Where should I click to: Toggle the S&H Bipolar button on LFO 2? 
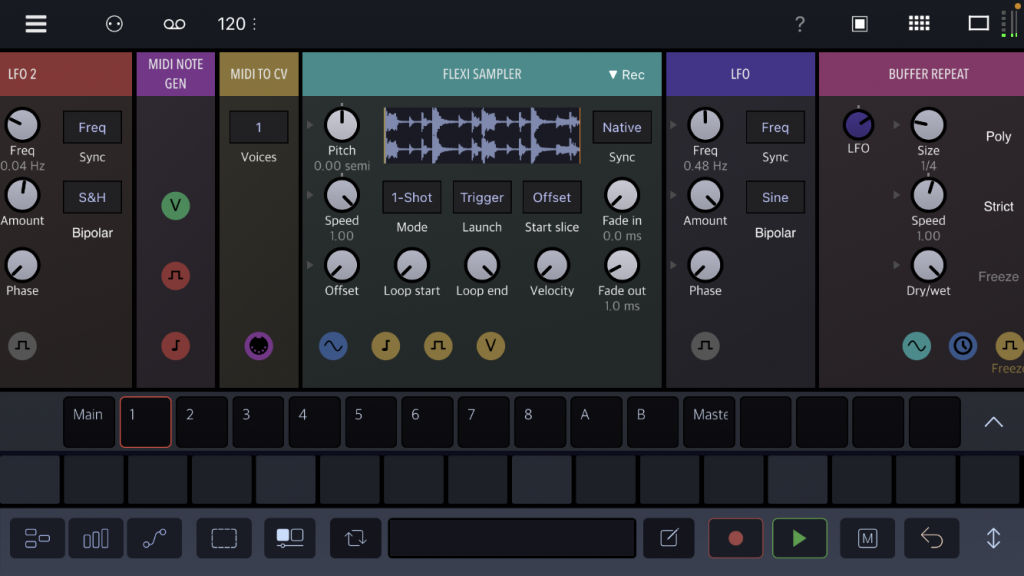tap(92, 197)
